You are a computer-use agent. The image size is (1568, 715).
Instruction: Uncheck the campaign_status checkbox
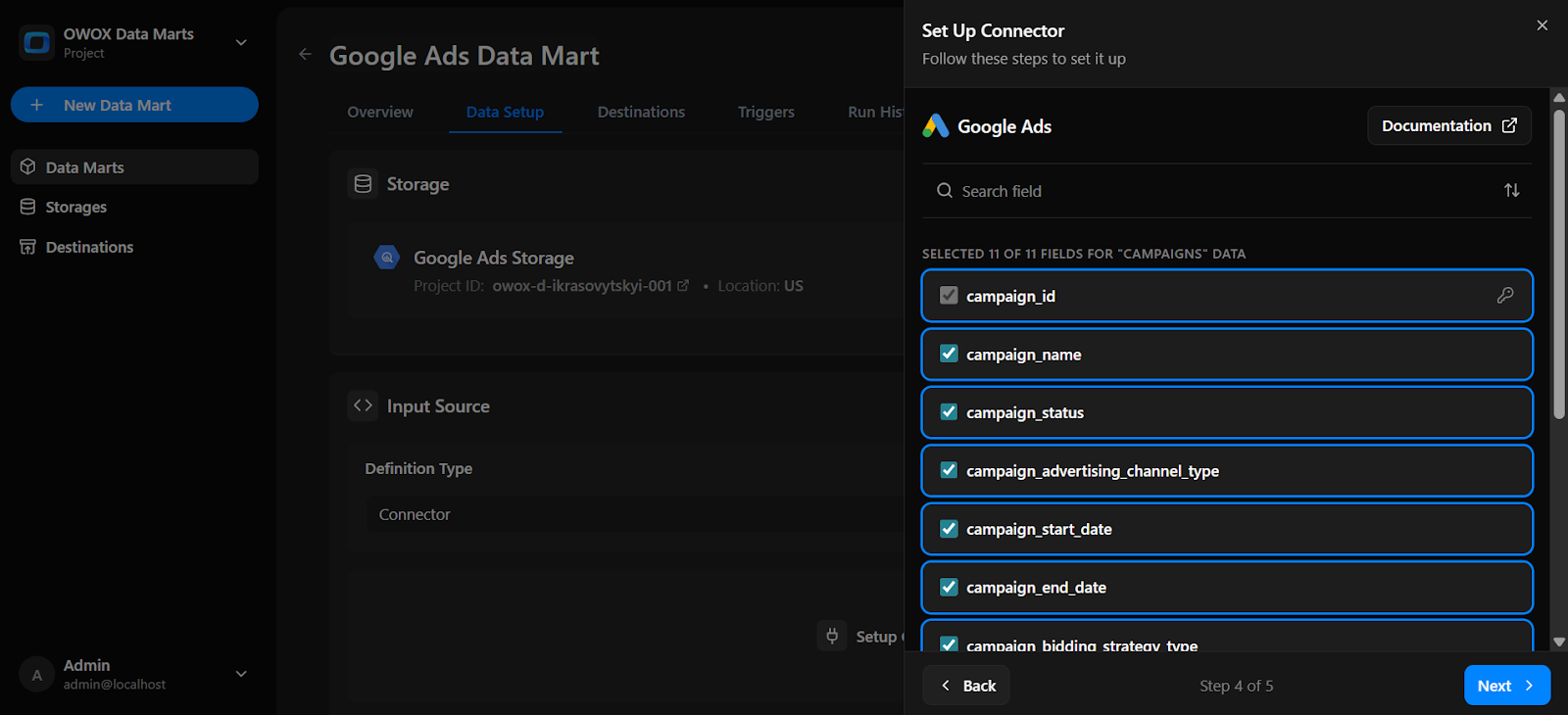[x=949, y=411]
